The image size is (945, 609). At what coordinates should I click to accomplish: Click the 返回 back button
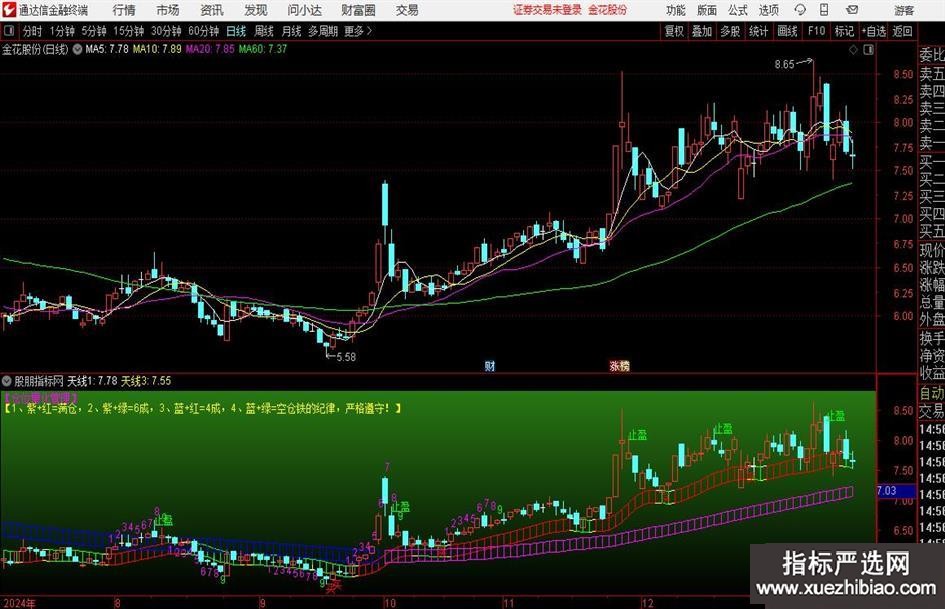tap(902, 31)
